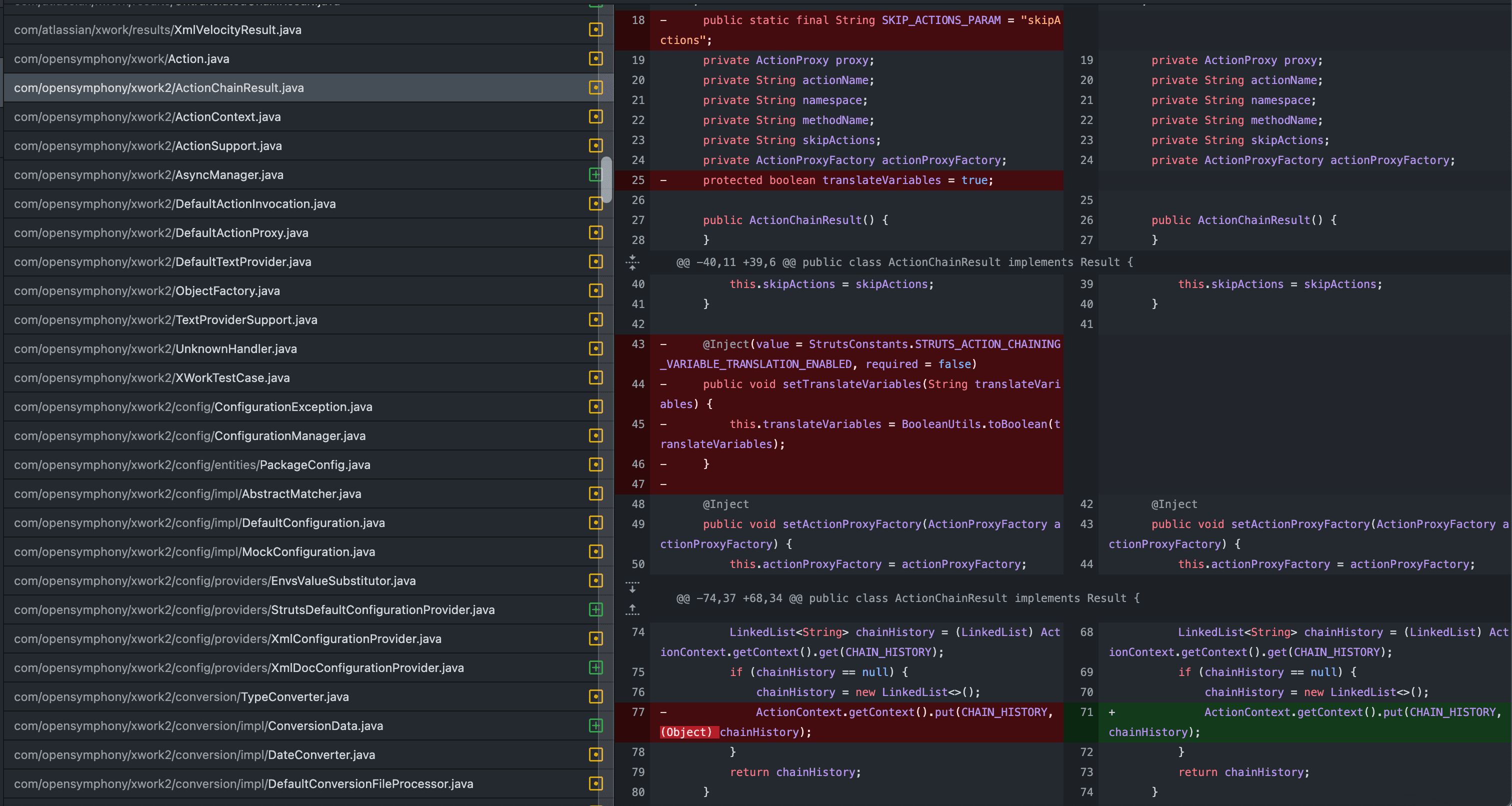Click the added-file icon beside AsyncManager.java
Viewport: 1512px width, 806px height.
[595, 174]
